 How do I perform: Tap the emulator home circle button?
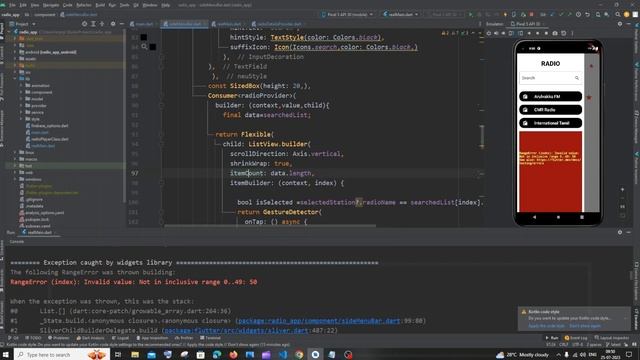558,217
